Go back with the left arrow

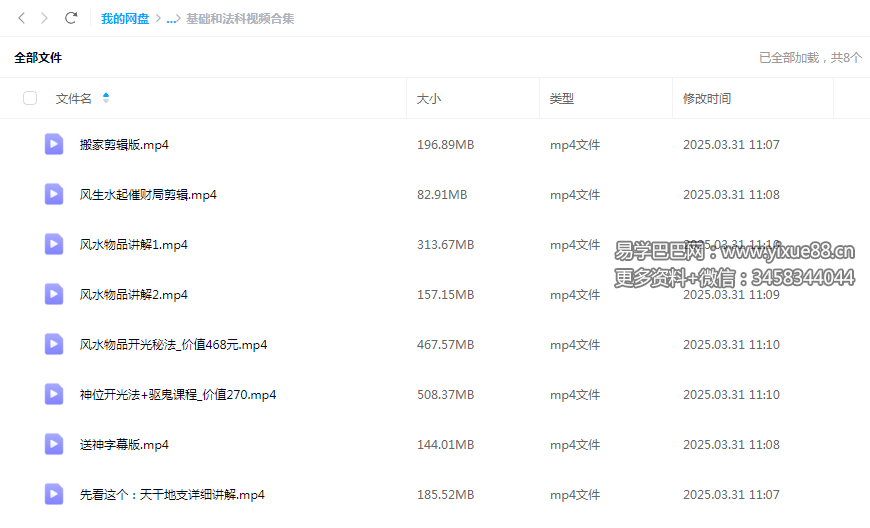[x=22, y=18]
